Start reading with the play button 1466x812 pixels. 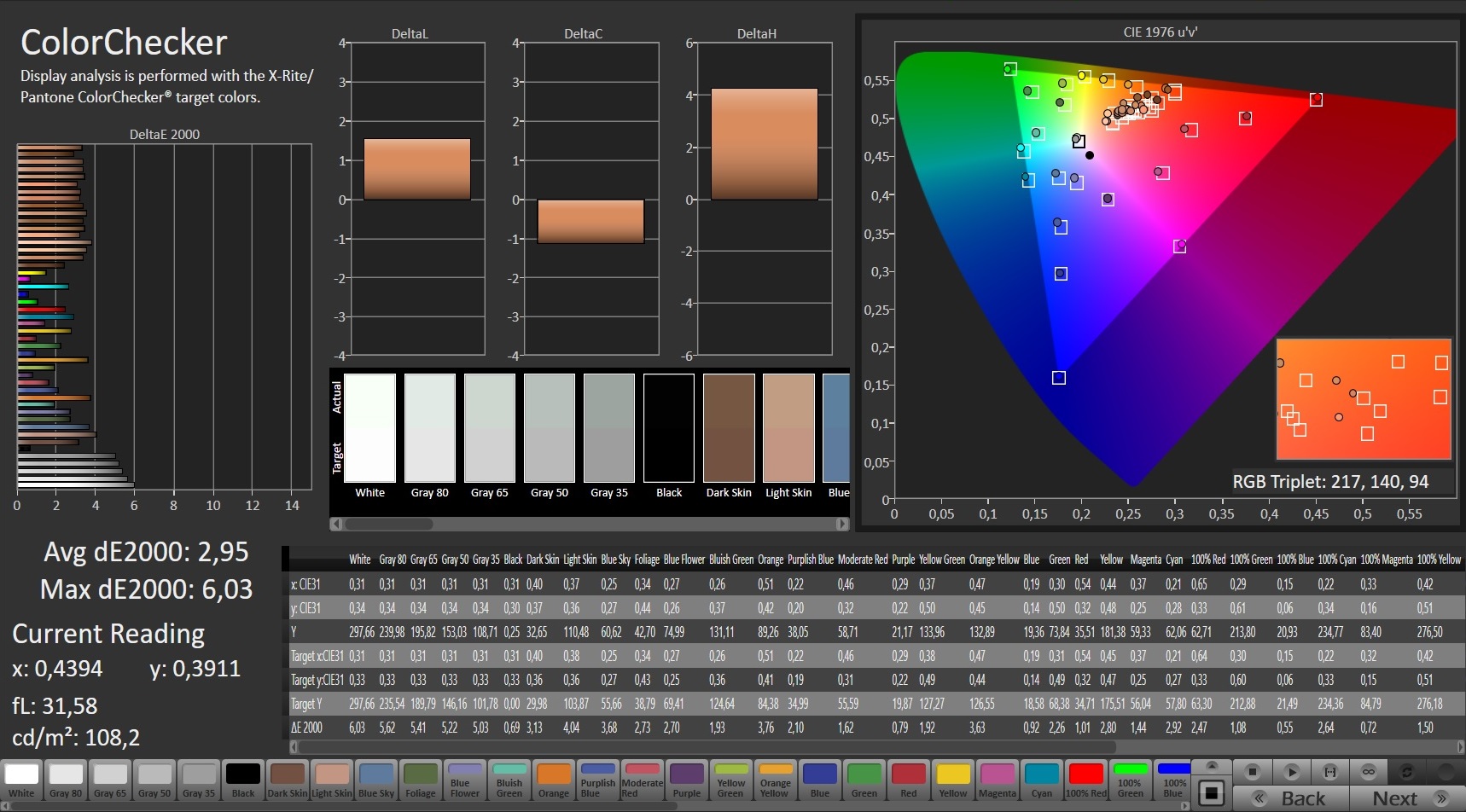point(1291,772)
